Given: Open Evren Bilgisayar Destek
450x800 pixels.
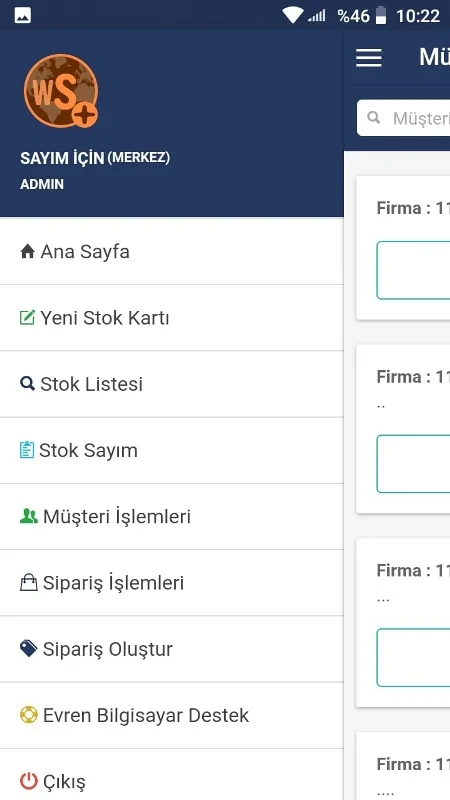Looking at the screenshot, I should click(171, 715).
